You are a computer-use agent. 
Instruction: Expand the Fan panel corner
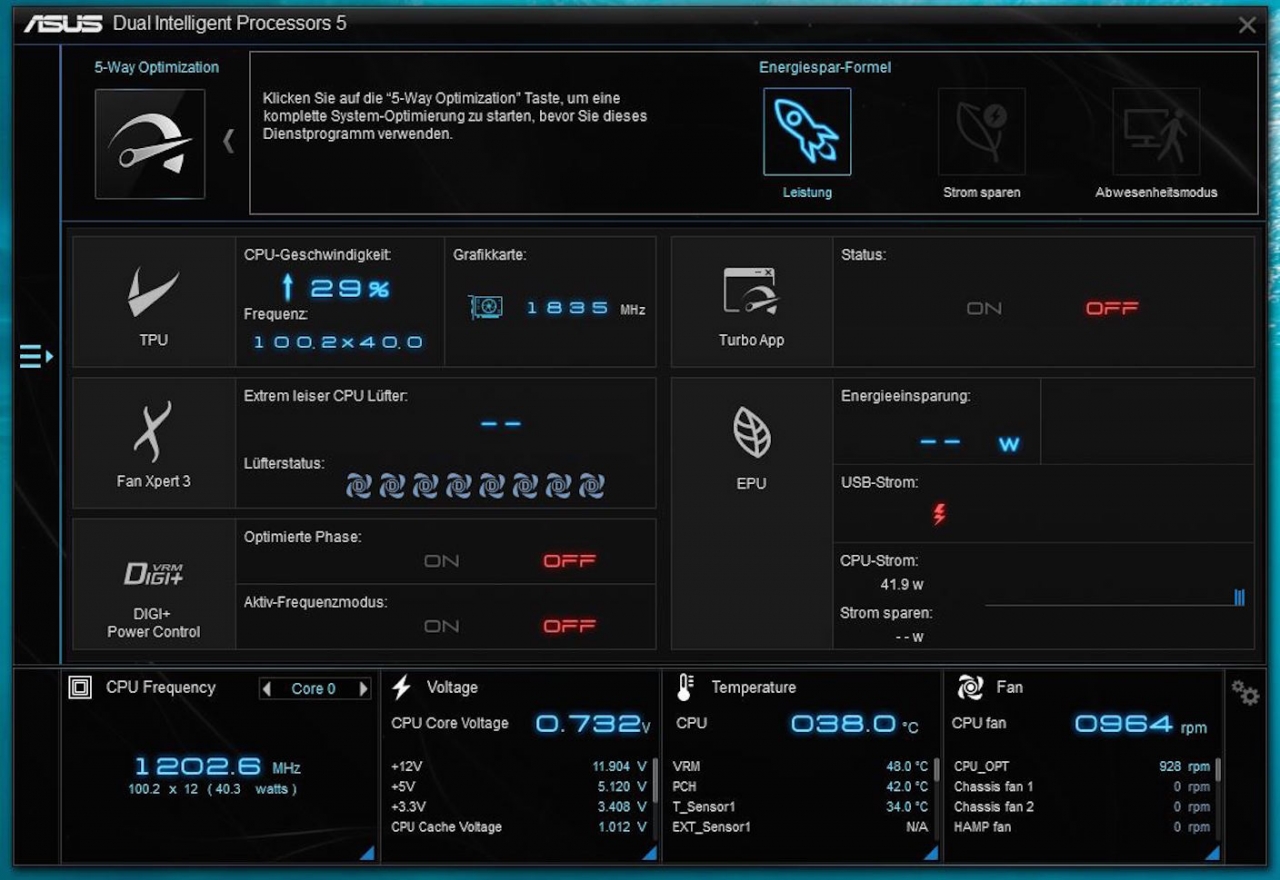[x=1212, y=852]
